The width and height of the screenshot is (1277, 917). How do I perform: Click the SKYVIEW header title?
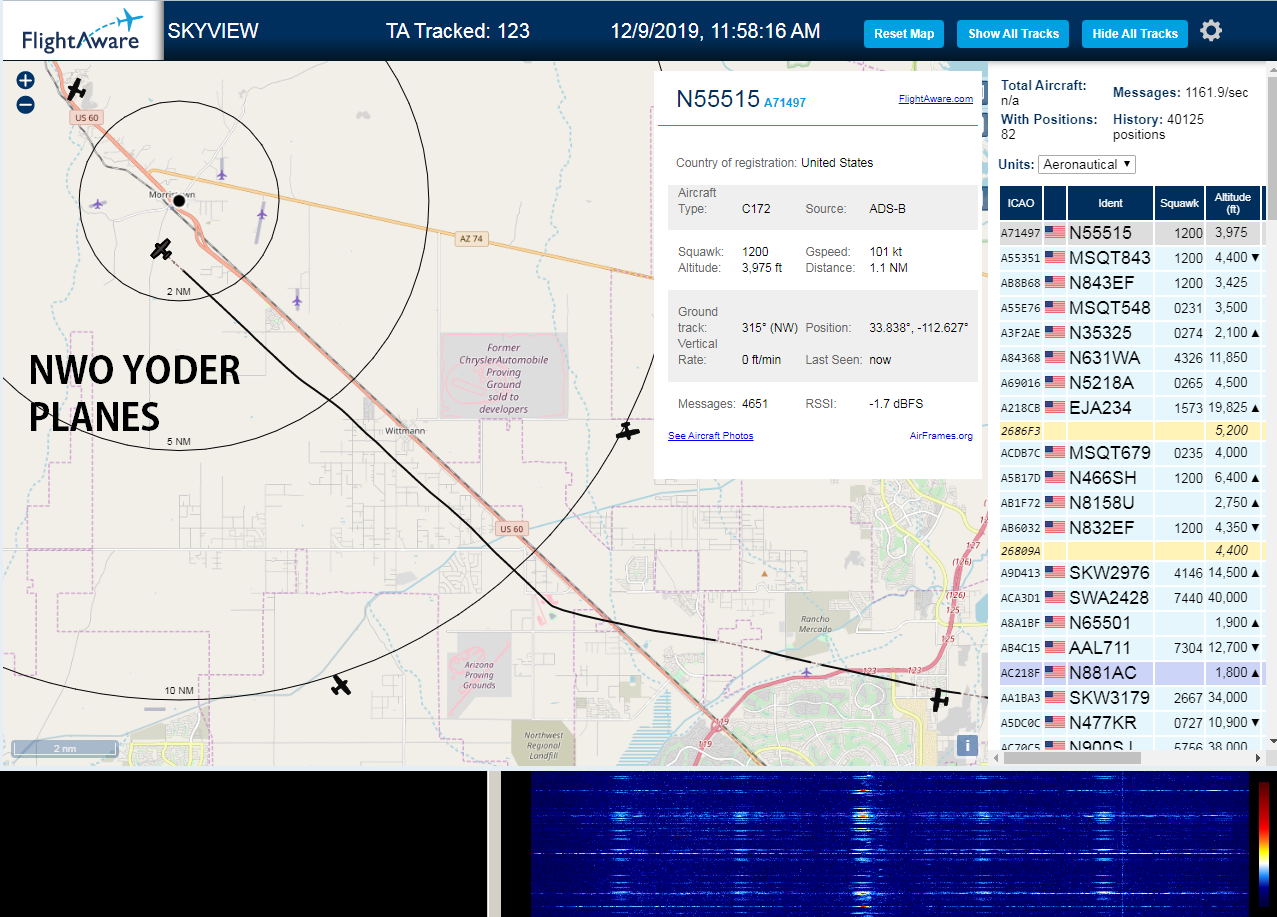tap(213, 31)
